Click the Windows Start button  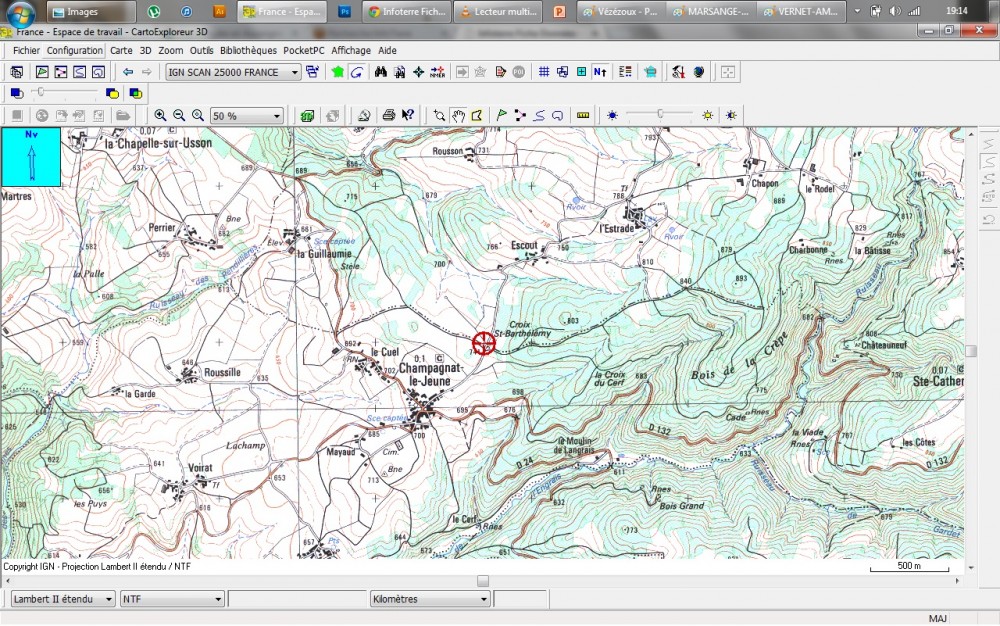tap(20, 13)
